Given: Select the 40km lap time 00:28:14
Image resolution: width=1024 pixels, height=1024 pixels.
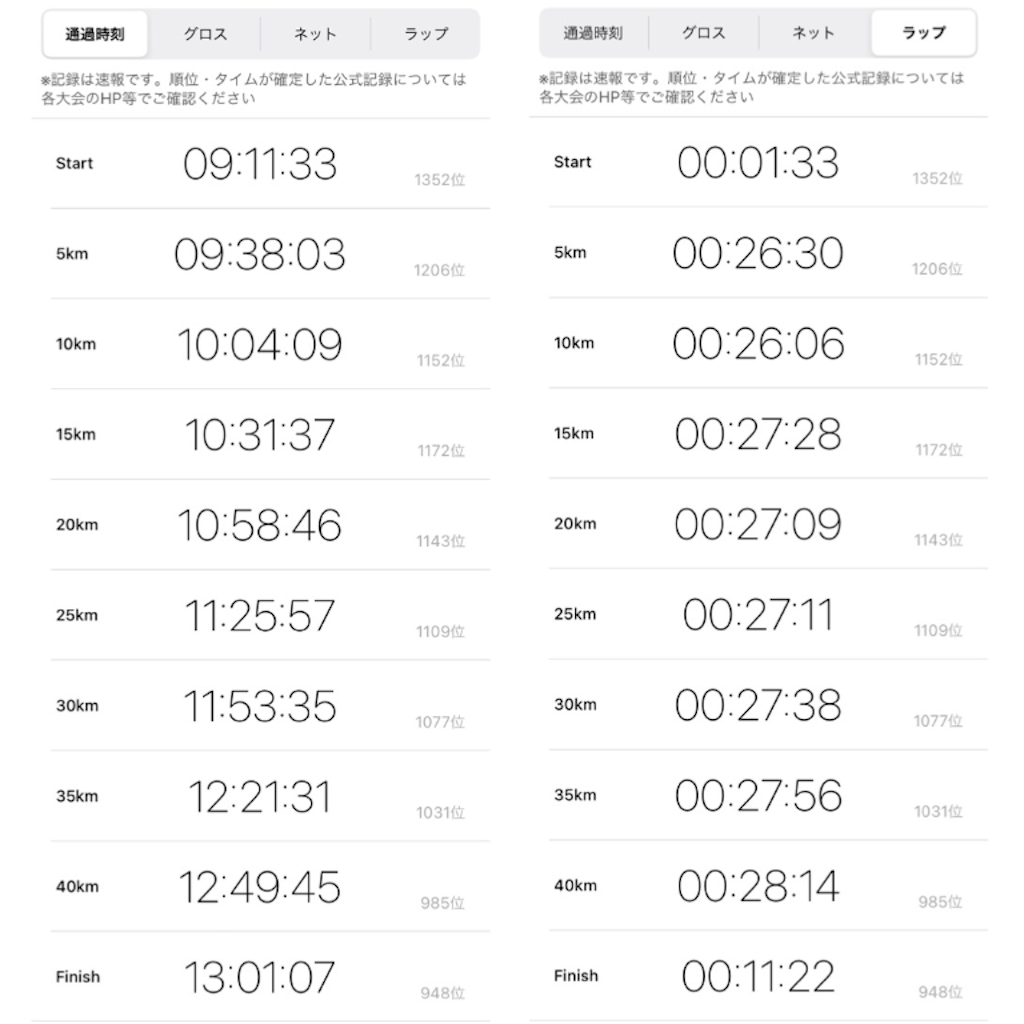Looking at the screenshot, I should (x=758, y=886).
